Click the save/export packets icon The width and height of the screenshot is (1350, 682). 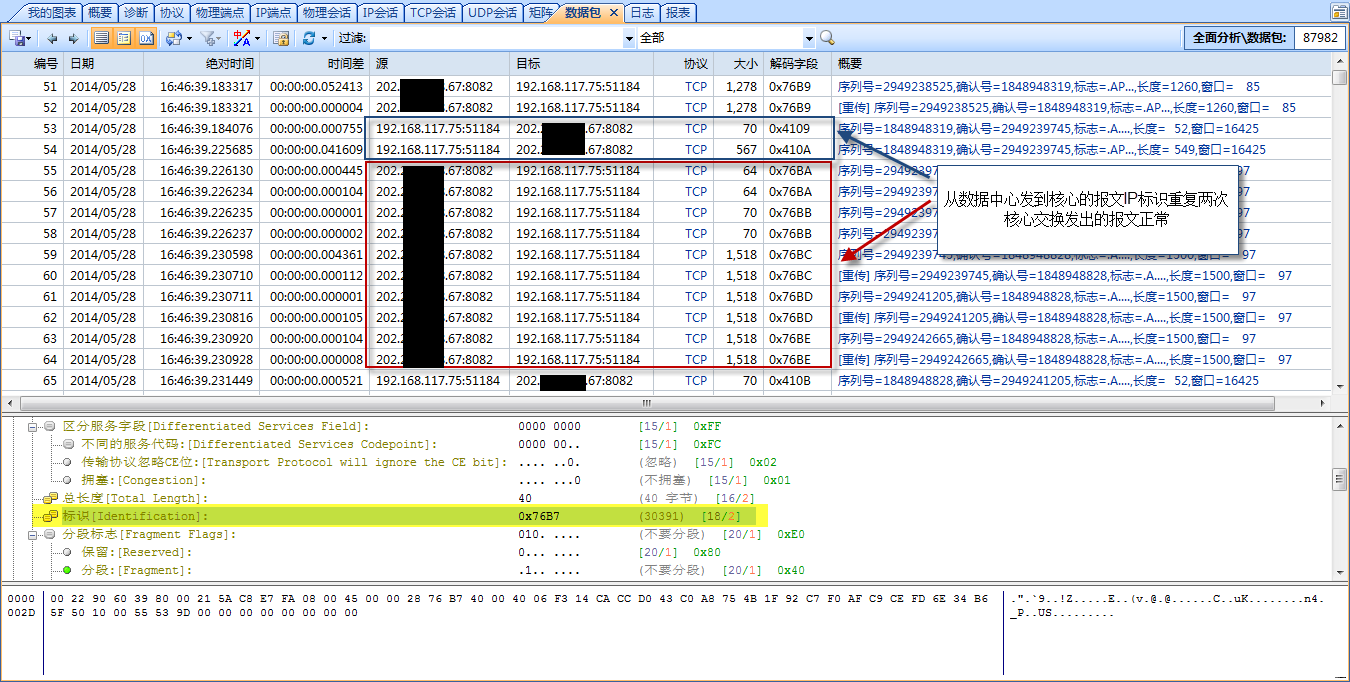coord(17,38)
